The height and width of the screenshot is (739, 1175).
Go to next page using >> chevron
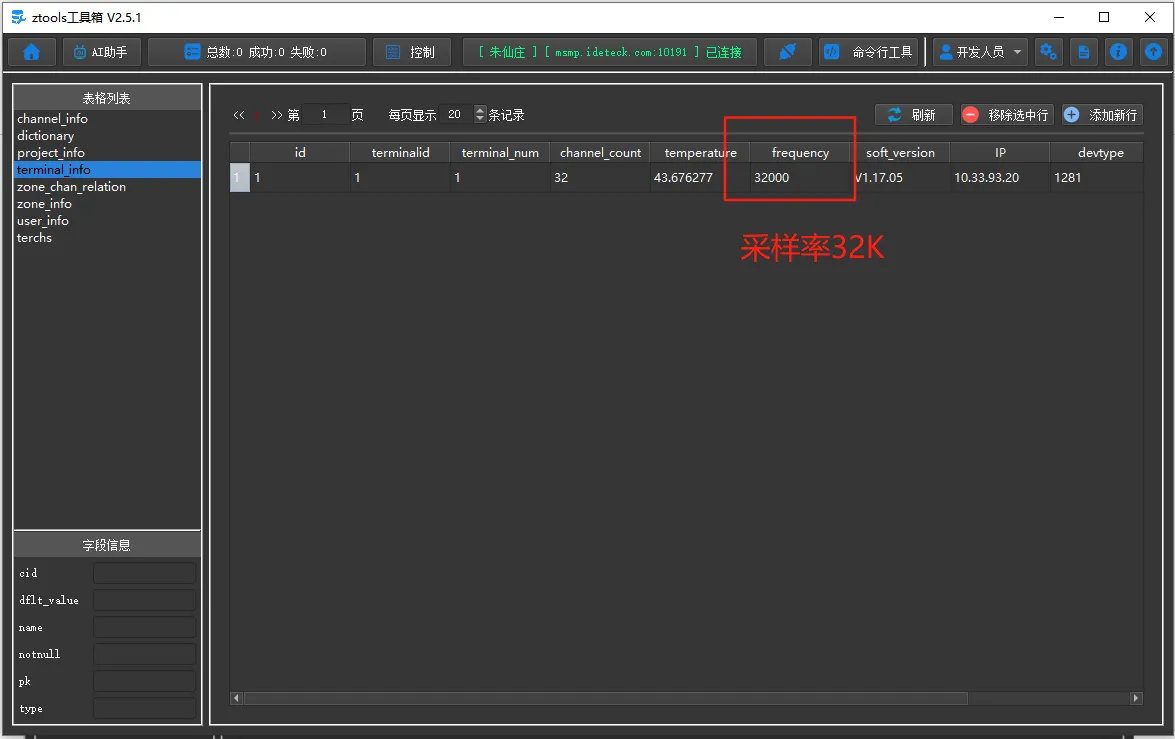click(x=277, y=114)
